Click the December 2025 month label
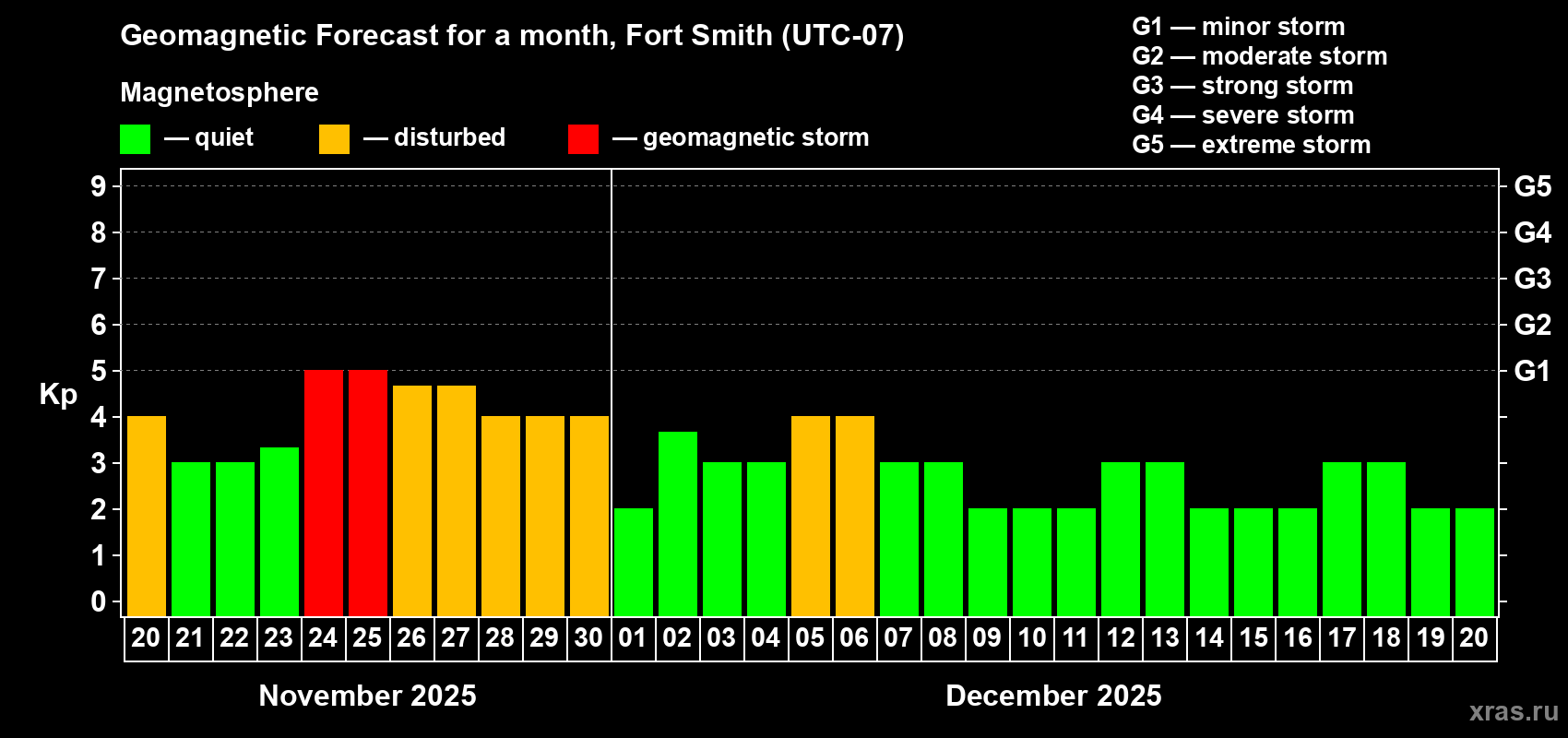 pyautogui.click(x=1054, y=696)
